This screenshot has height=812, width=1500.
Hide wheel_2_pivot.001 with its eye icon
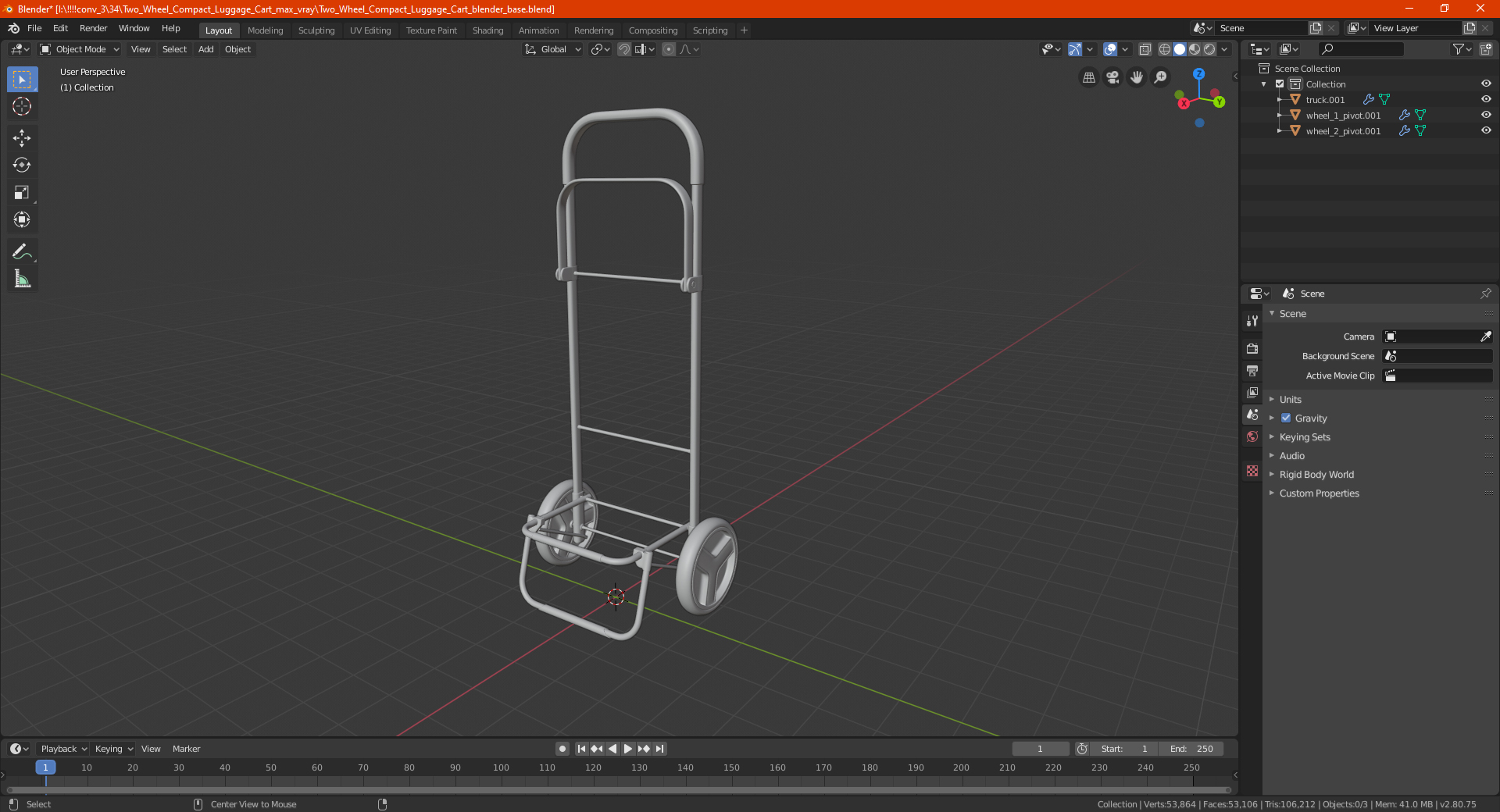[x=1486, y=130]
